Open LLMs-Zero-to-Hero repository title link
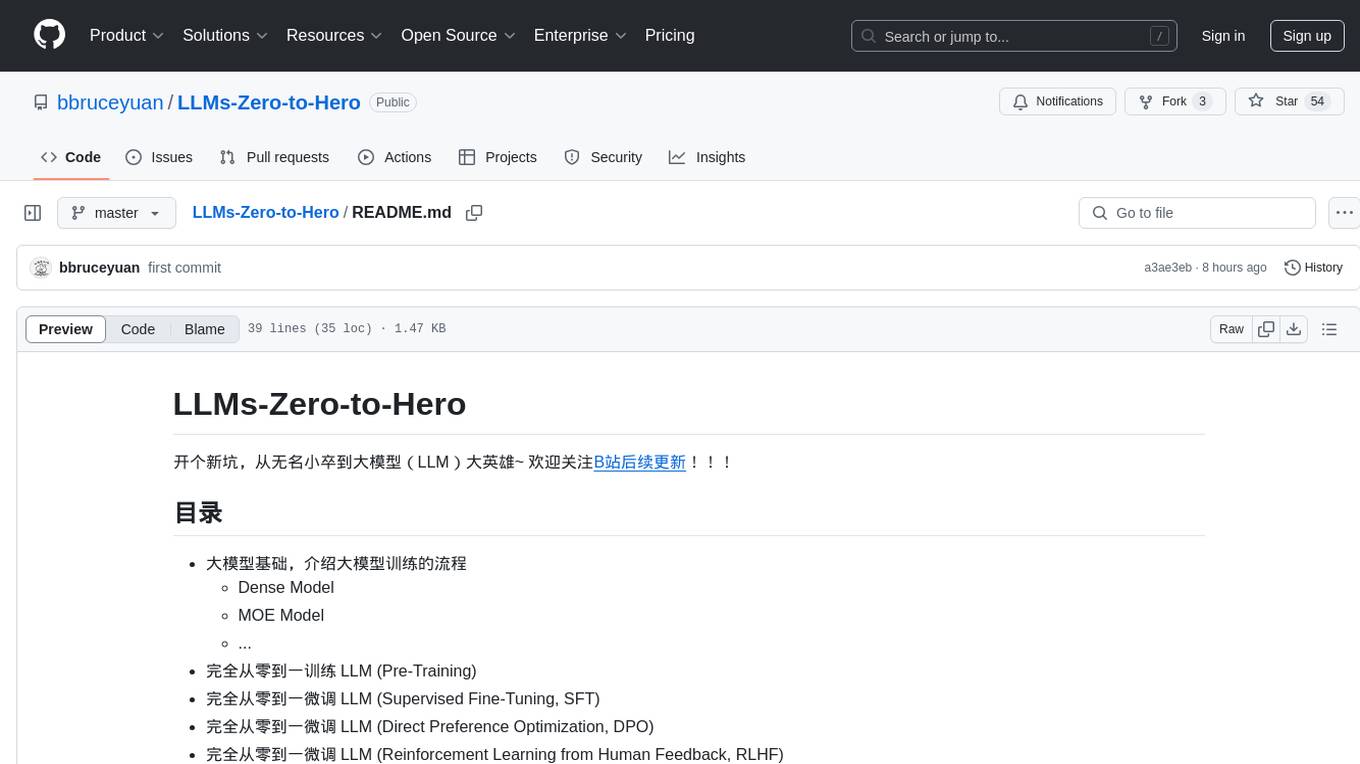This screenshot has height=764, width=1360. point(269,102)
